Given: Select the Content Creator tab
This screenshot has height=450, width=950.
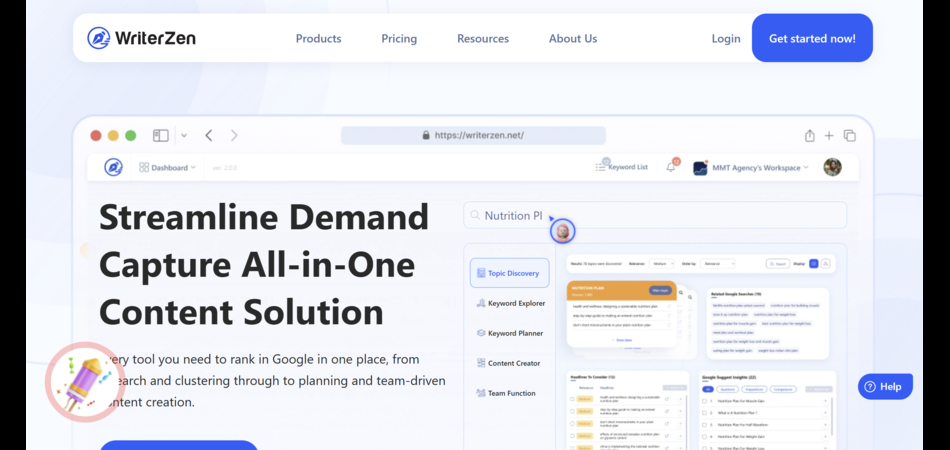Looking at the screenshot, I should [x=508, y=363].
